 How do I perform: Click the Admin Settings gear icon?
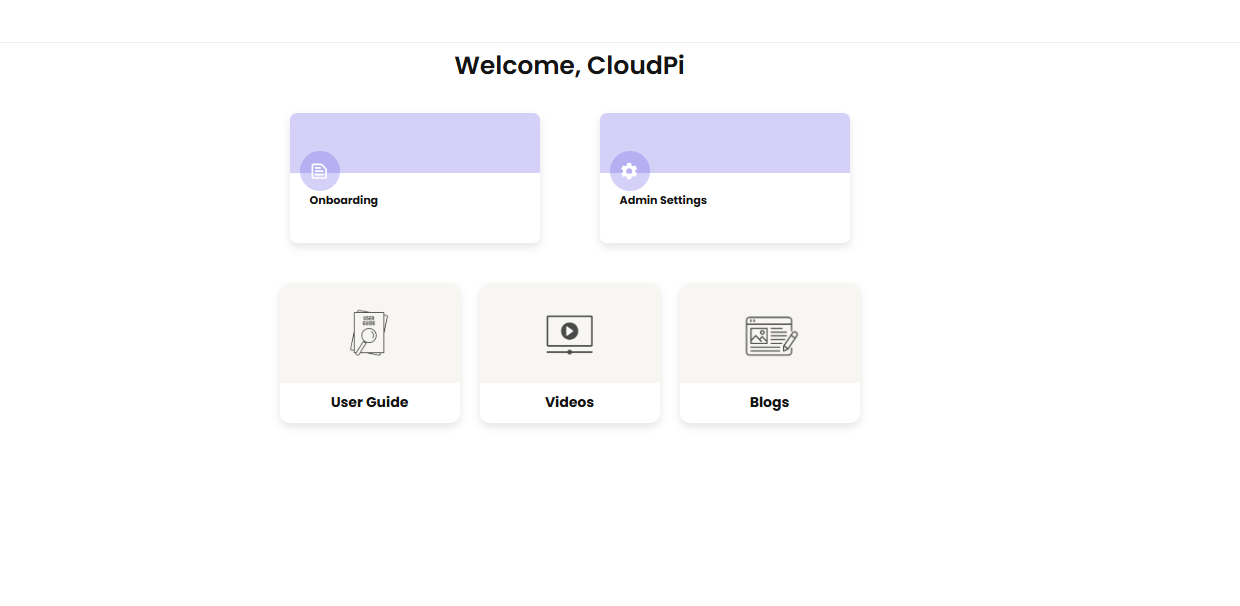point(630,171)
